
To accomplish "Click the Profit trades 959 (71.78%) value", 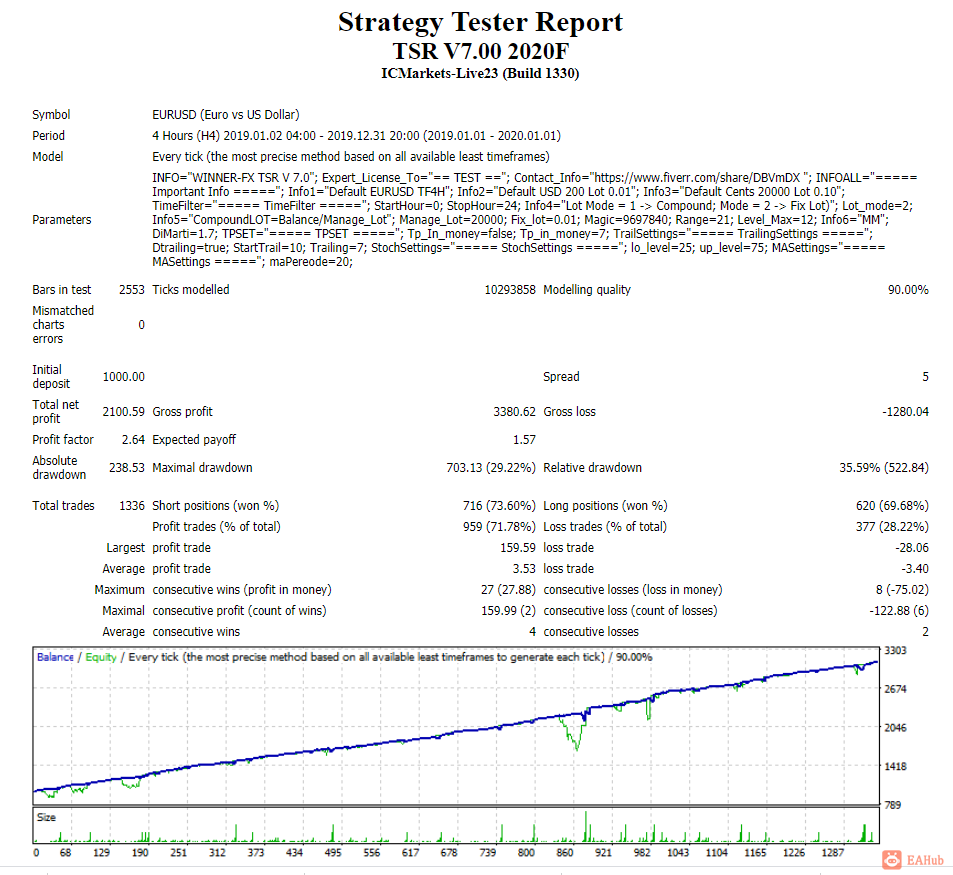I will [500, 527].
